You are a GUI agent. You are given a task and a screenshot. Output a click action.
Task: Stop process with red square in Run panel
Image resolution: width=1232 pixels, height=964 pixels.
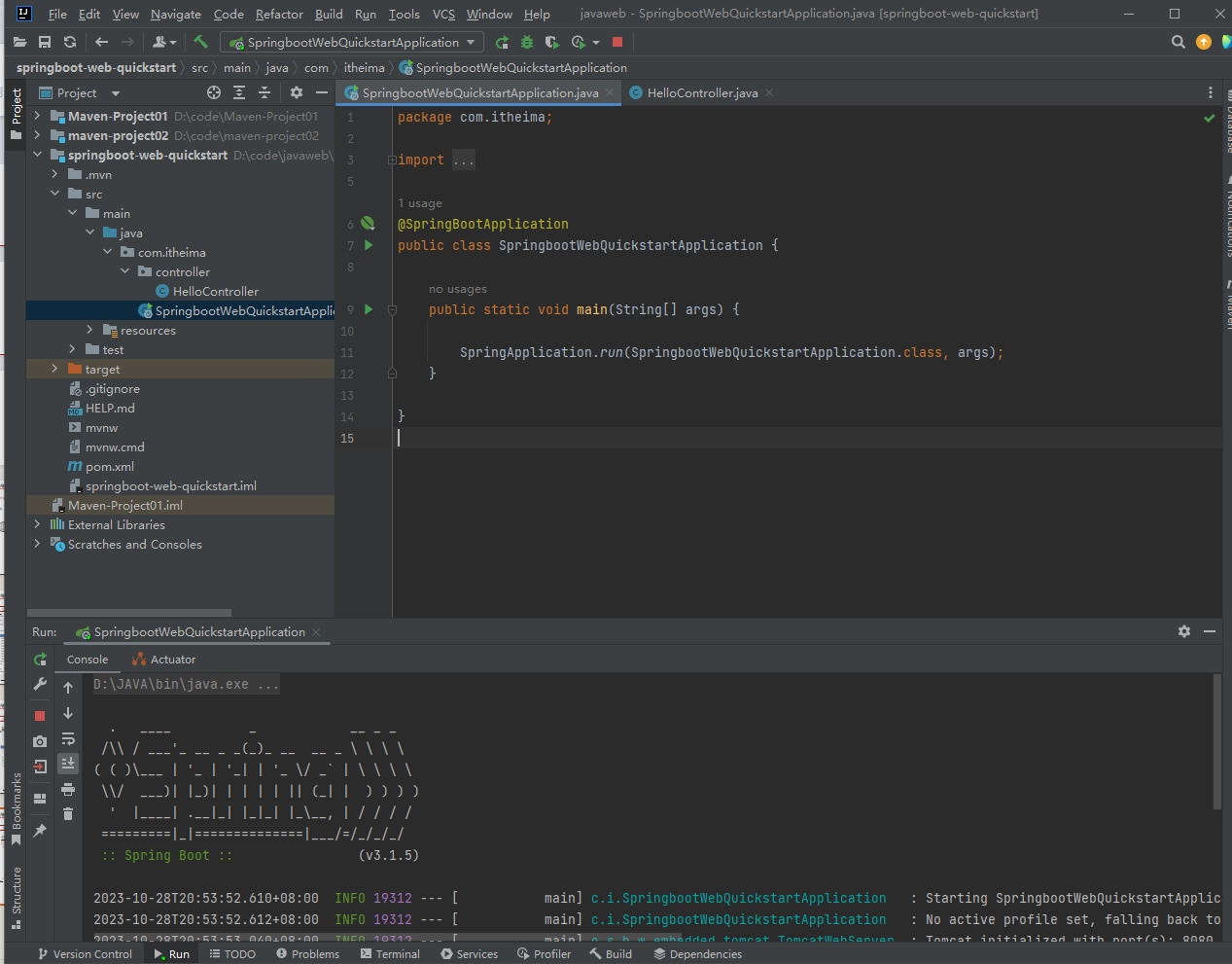(40, 716)
